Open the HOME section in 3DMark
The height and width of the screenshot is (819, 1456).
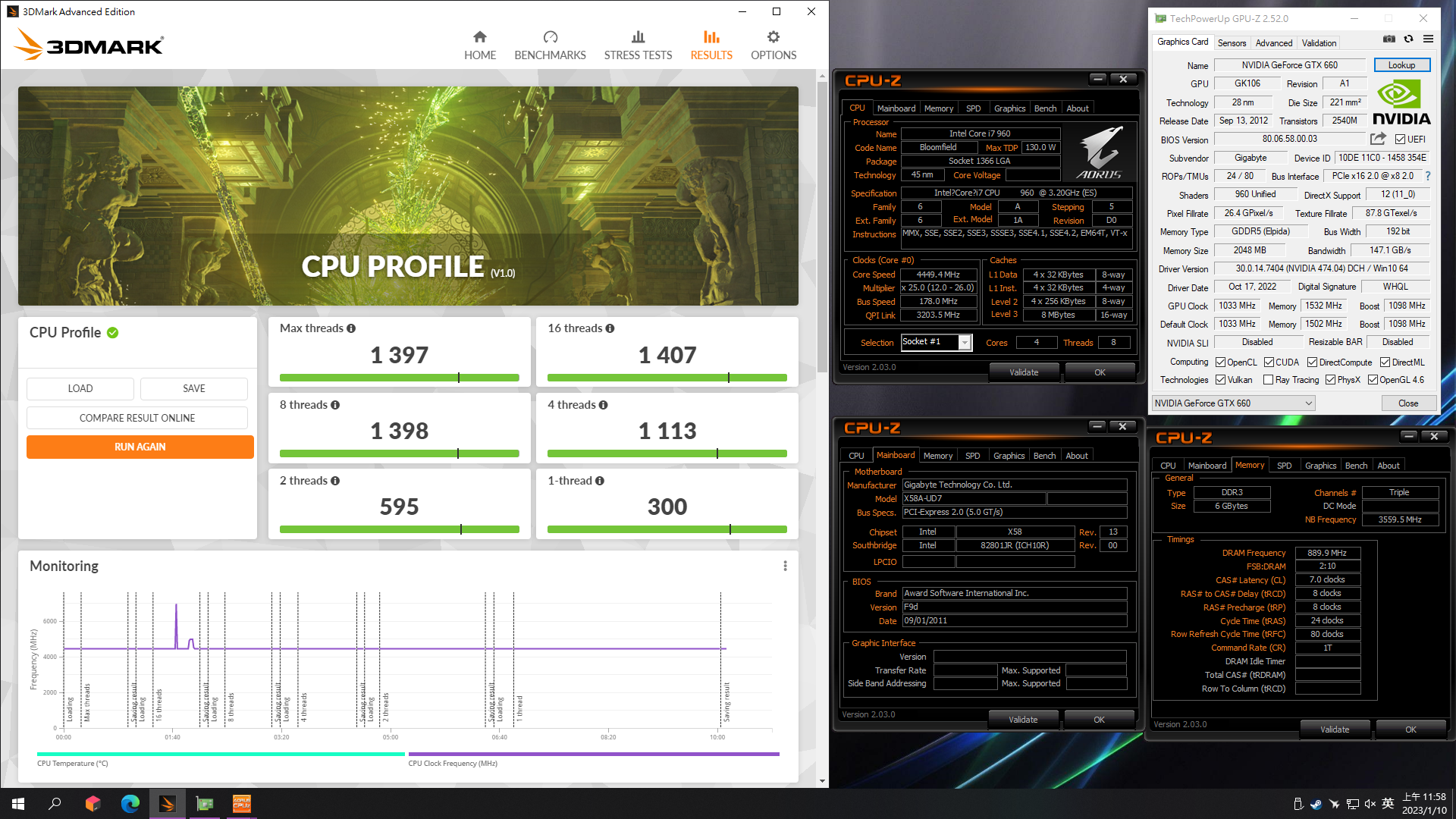tap(480, 45)
